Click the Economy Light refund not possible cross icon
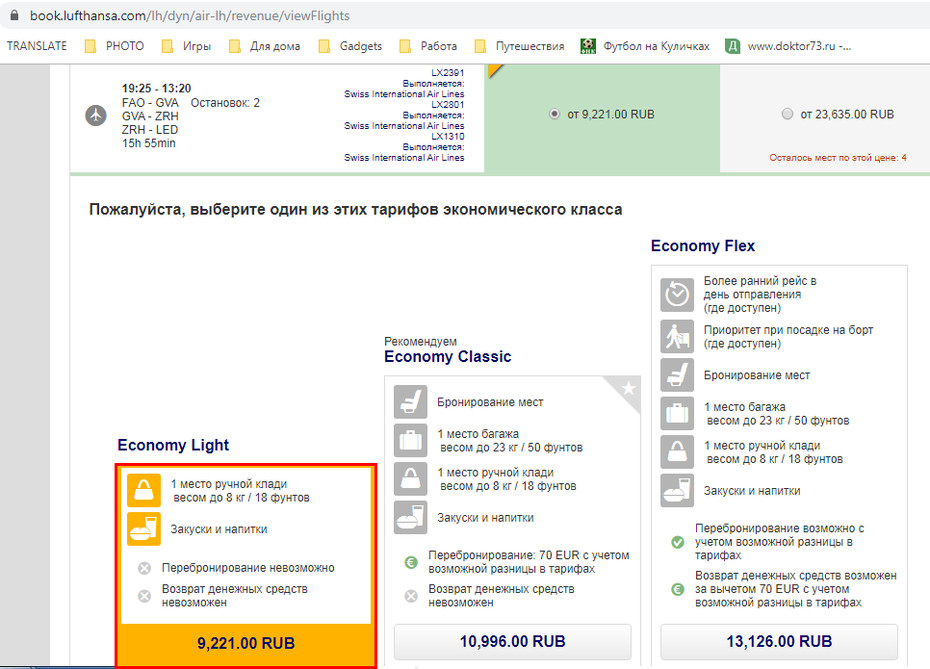 pyautogui.click(x=144, y=596)
